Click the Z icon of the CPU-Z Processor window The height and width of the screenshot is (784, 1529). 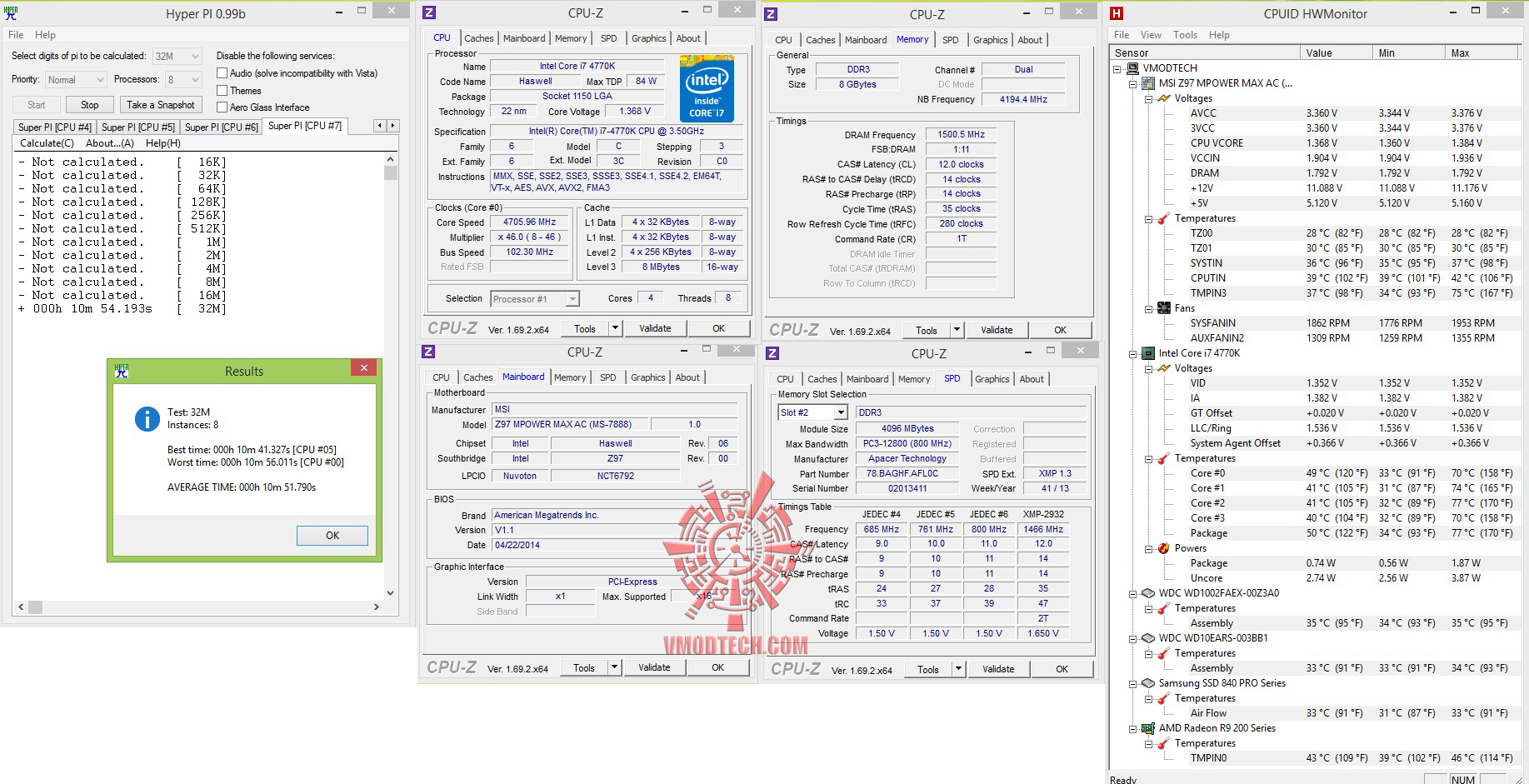pyautogui.click(x=429, y=12)
